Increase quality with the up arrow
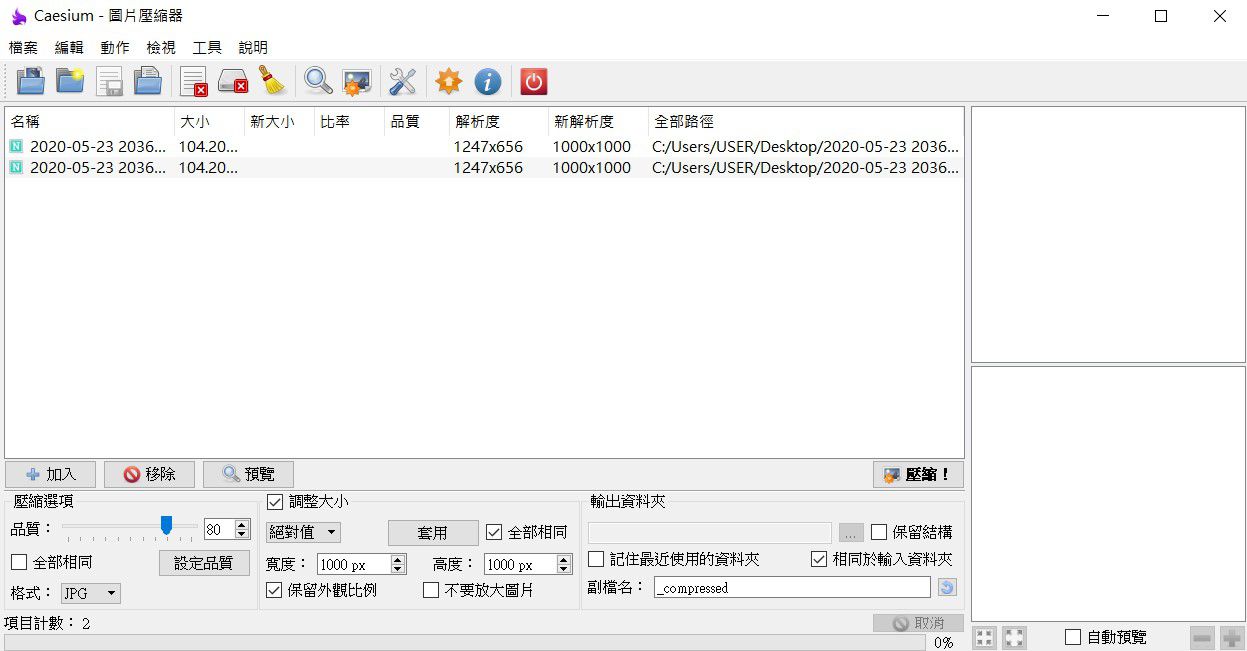 pyautogui.click(x=242, y=524)
